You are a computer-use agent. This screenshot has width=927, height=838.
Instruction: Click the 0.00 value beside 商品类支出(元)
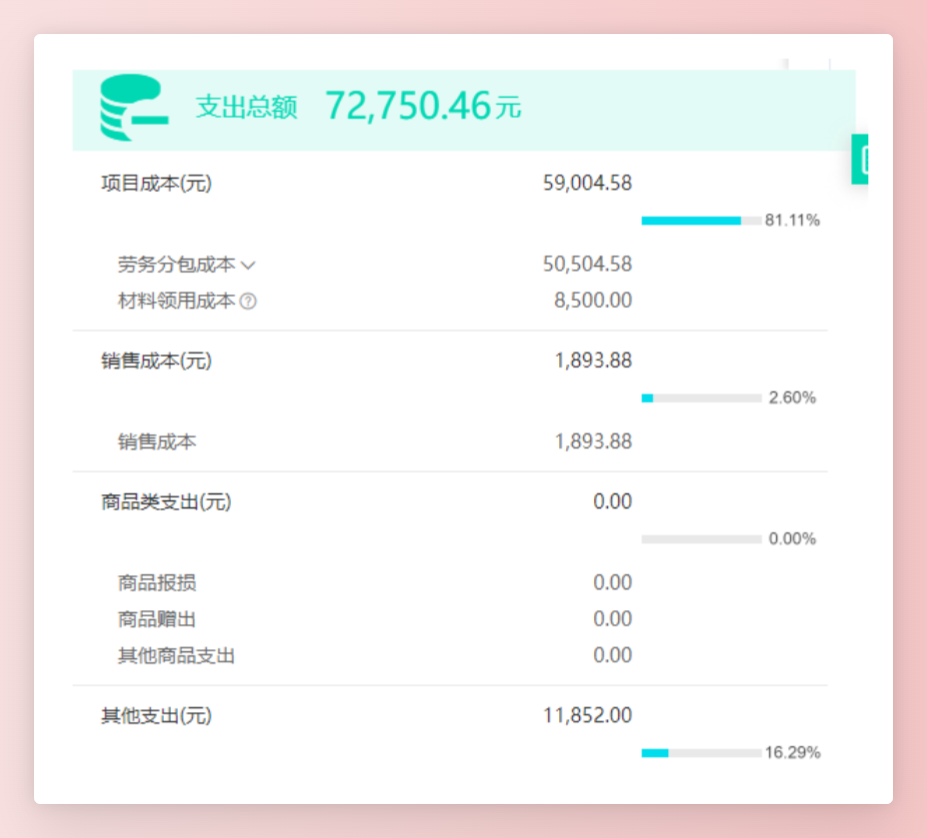click(612, 501)
